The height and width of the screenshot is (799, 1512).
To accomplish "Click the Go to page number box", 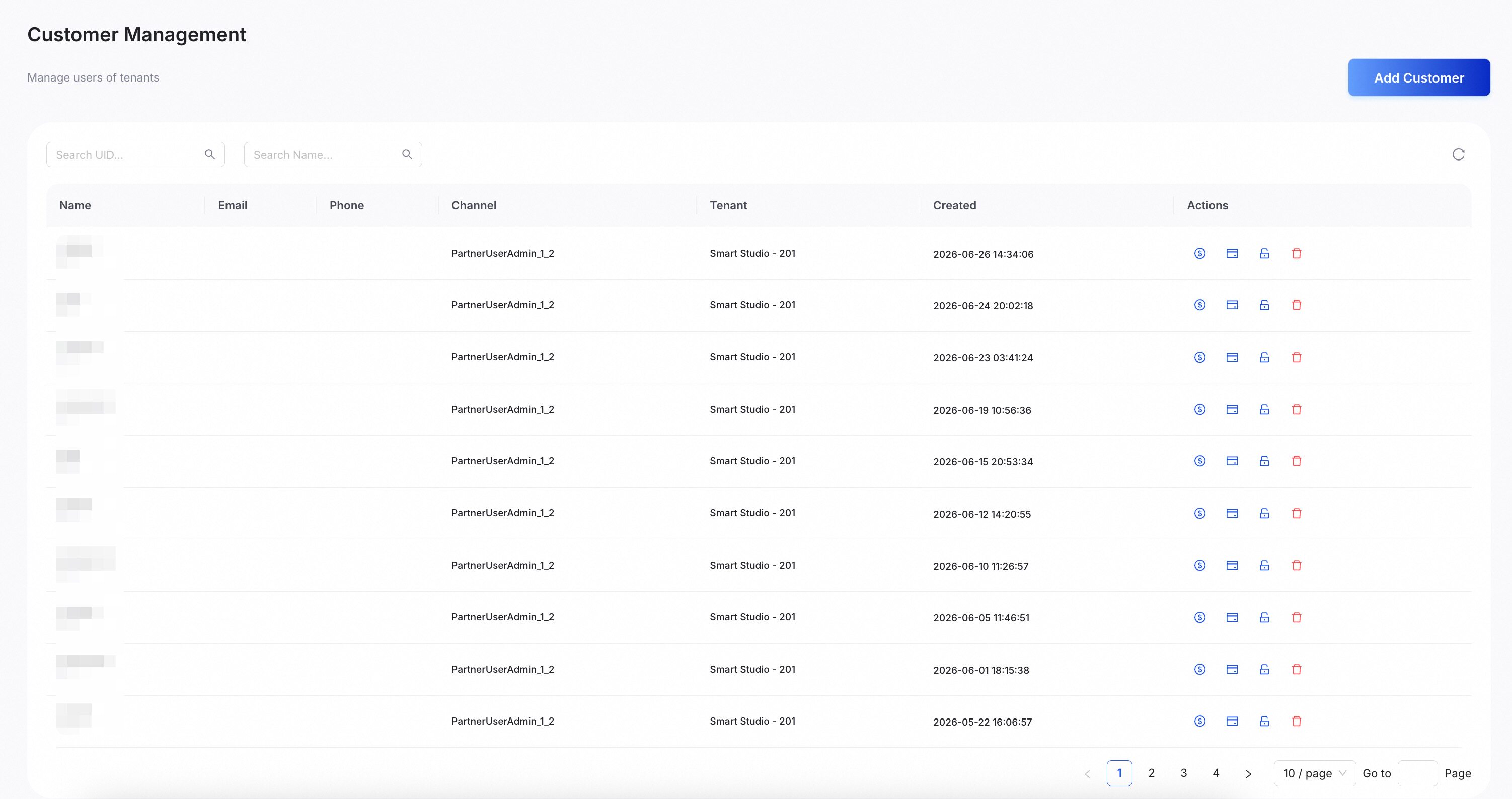I will (1417, 773).
